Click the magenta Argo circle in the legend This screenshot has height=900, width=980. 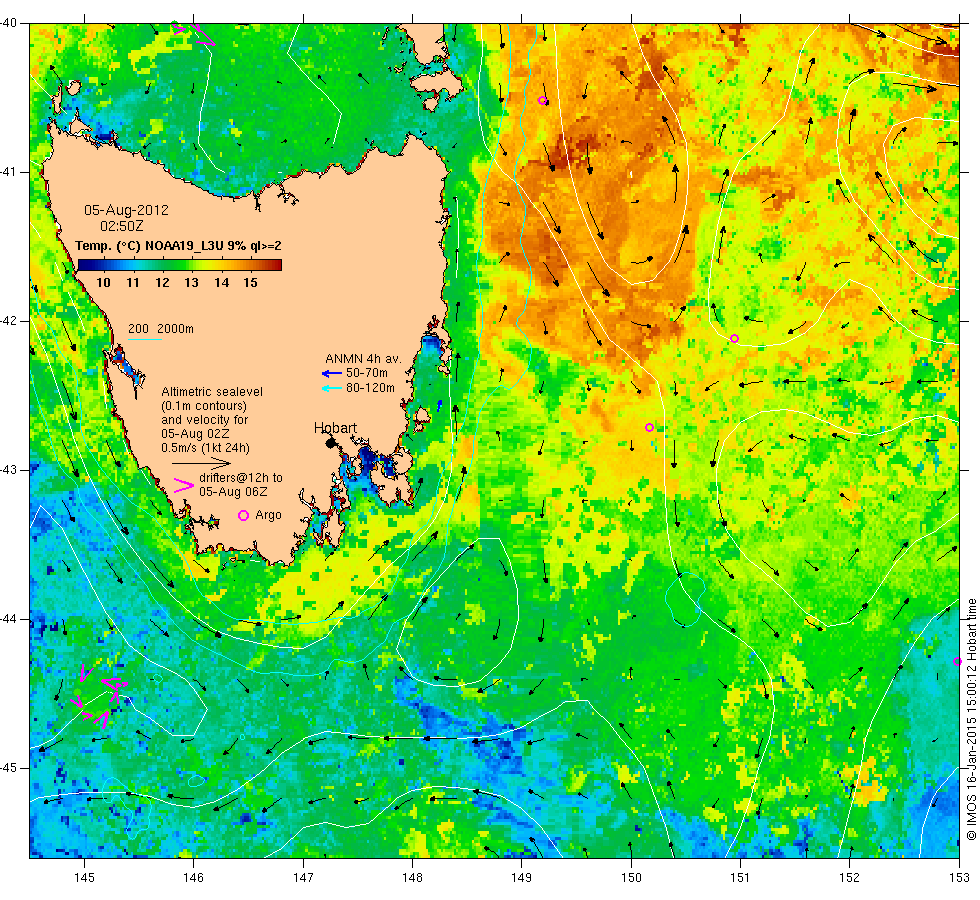[244, 515]
